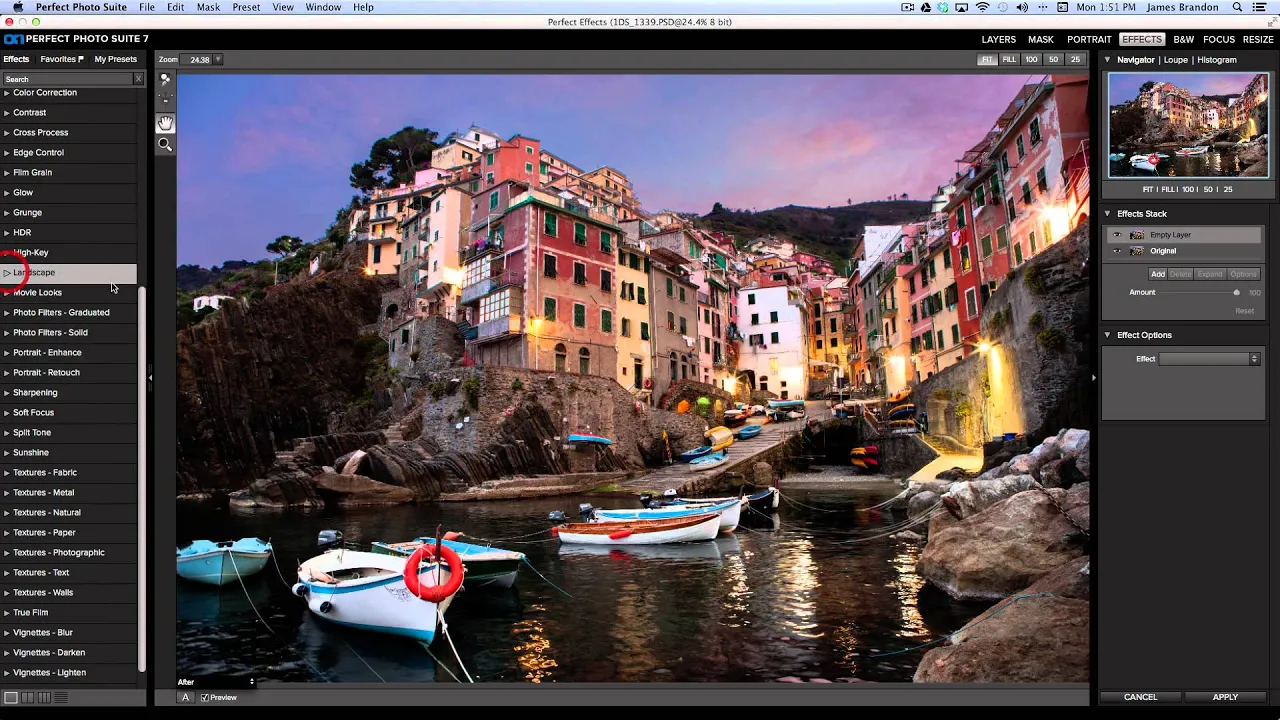Set zoom to 25 above canvas
Viewport: 1280px width, 720px height.
coord(1075,60)
